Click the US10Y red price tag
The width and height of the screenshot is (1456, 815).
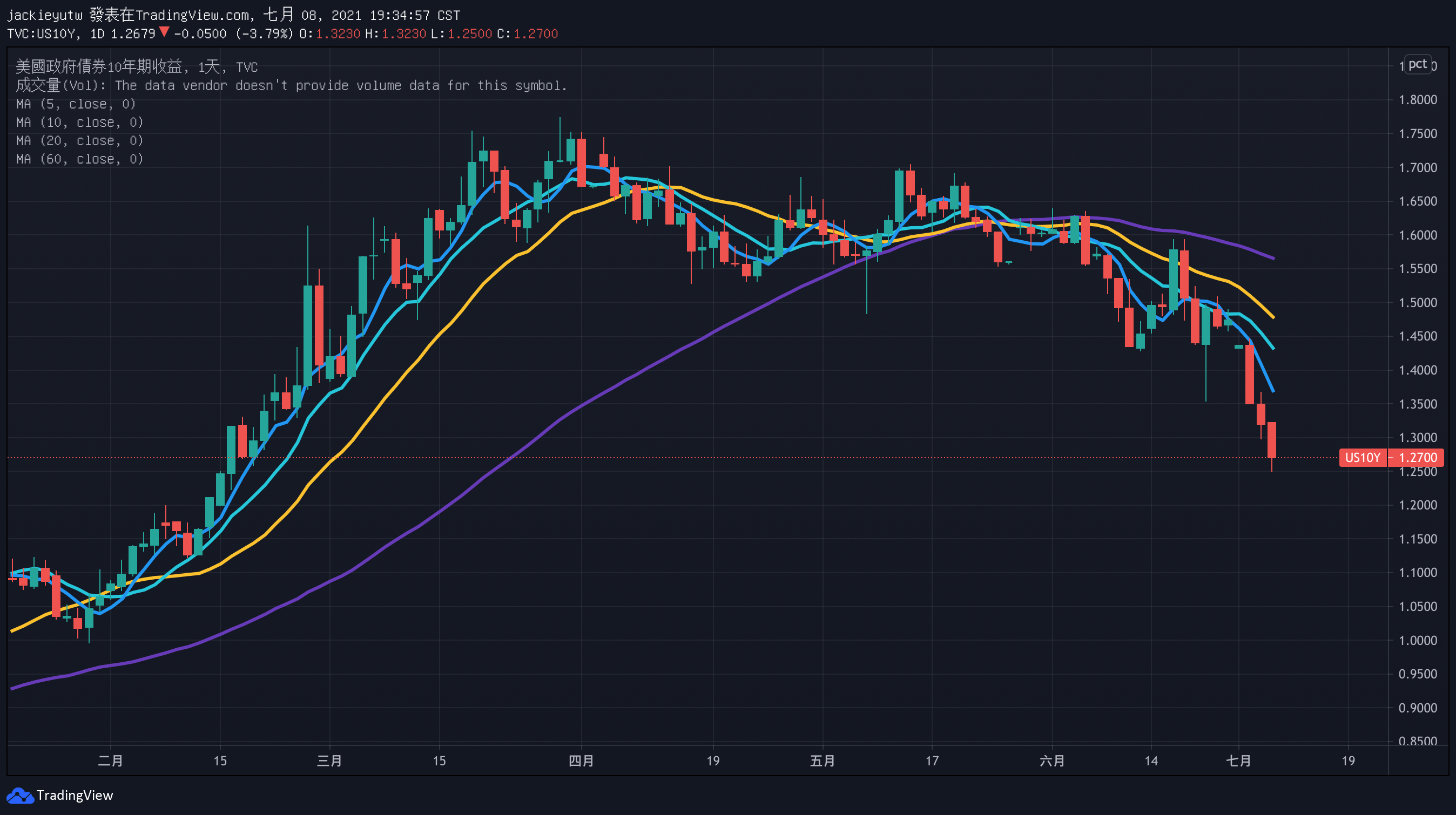point(1362,458)
